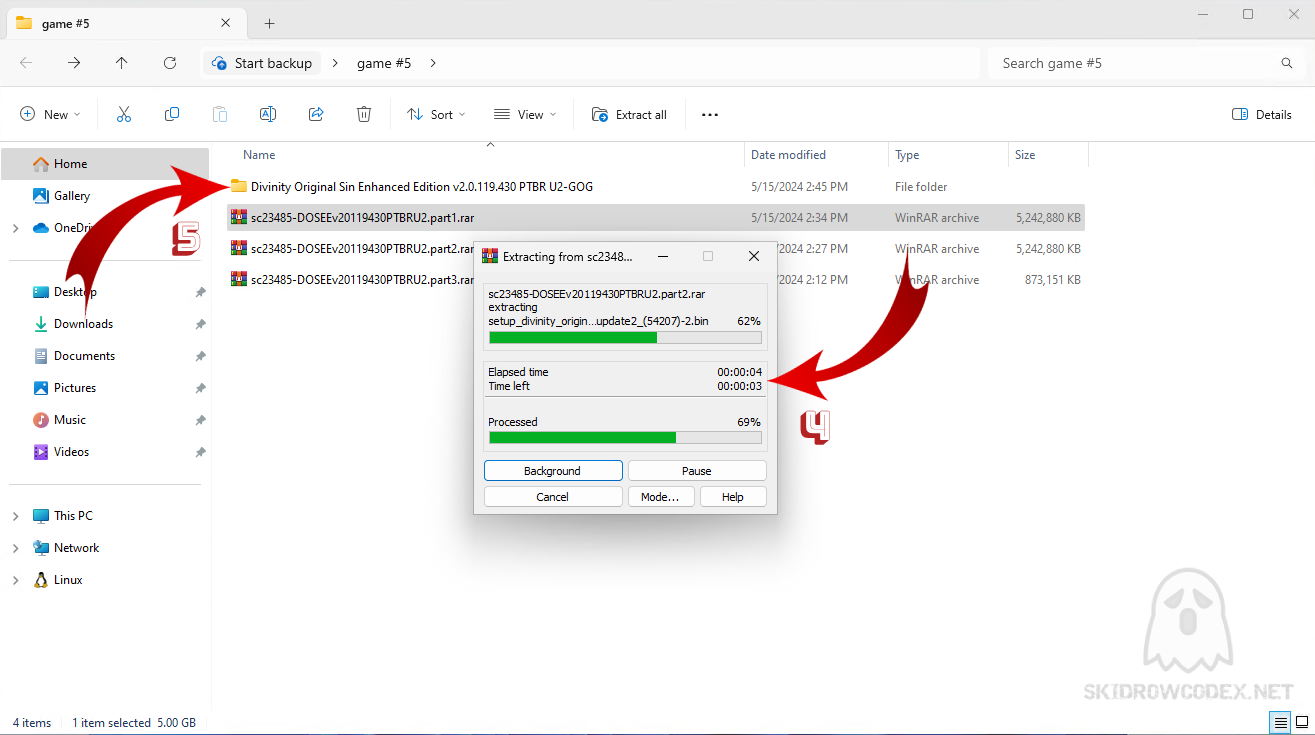Switch to large icons view in status bar
The height and width of the screenshot is (735, 1315).
(1301, 722)
